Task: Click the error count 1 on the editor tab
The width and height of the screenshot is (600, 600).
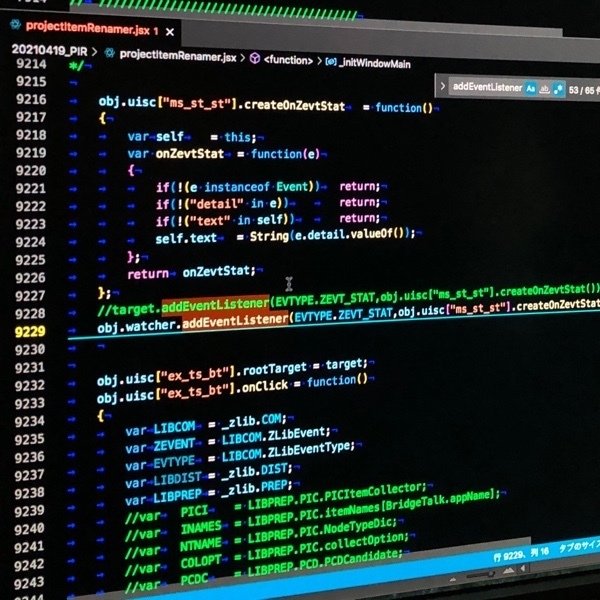Action: tap(156, 31)
